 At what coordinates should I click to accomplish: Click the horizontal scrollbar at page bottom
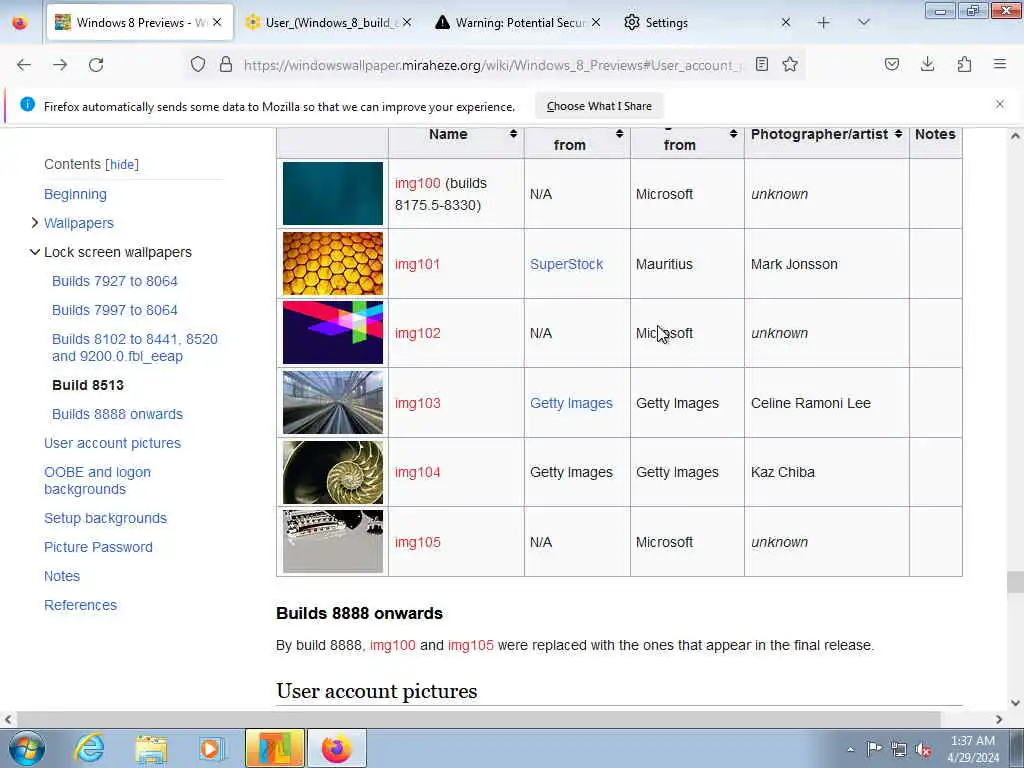[x=477, y=719]
